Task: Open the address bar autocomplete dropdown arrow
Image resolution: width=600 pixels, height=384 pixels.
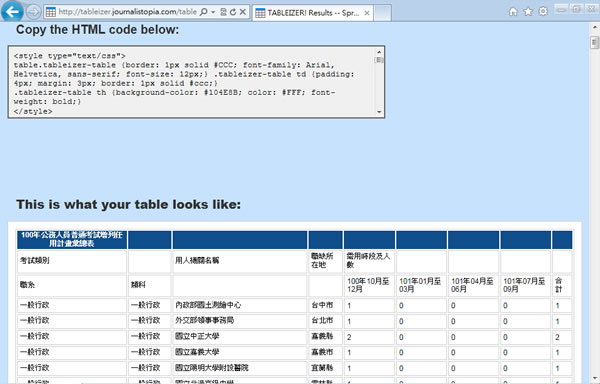Action: click(x=213, y=12)
